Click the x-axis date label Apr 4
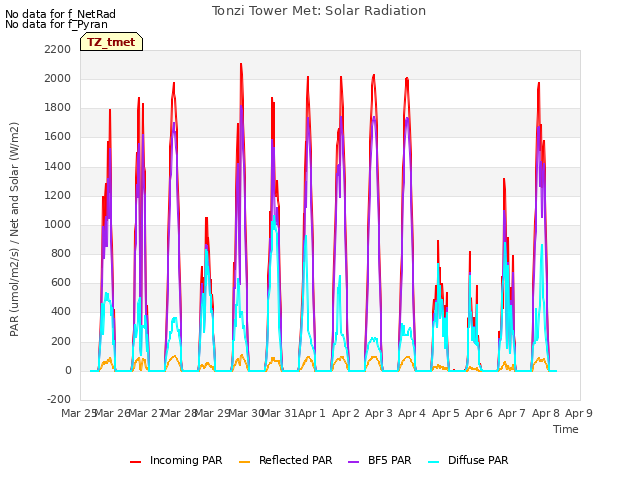The image size is (640, 480). tap(412, 413)
